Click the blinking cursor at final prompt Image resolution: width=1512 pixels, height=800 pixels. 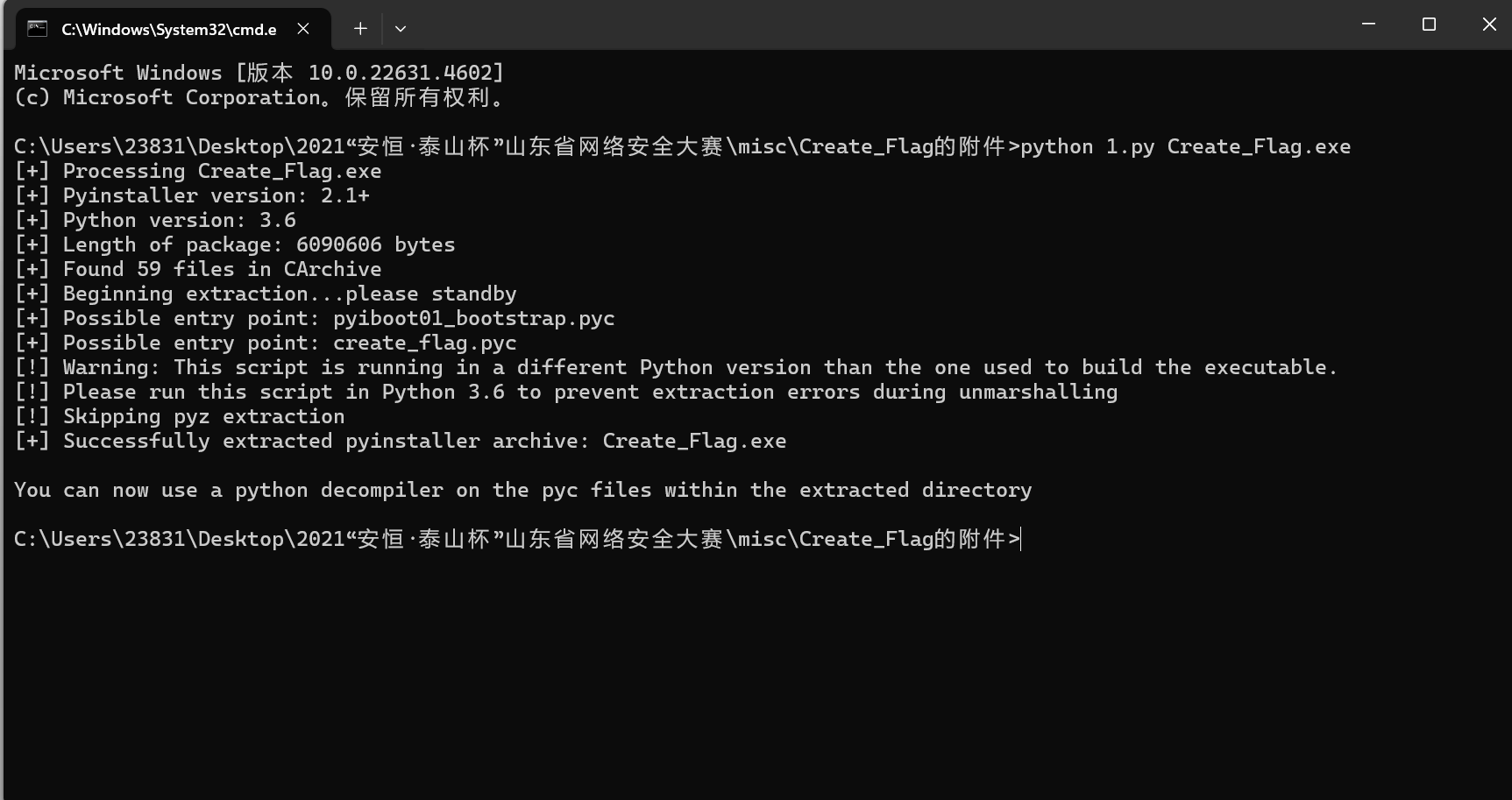1022,539
